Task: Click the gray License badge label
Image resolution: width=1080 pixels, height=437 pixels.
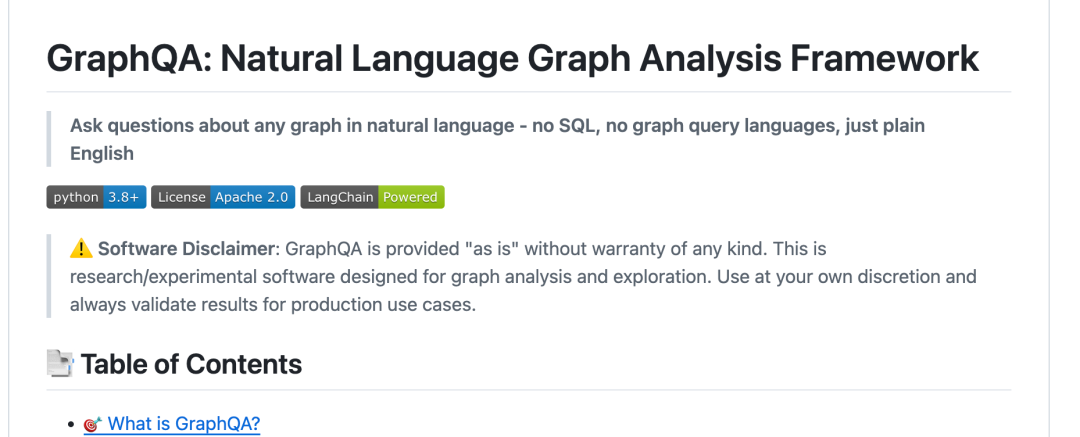Action: [x=181, y=197]
